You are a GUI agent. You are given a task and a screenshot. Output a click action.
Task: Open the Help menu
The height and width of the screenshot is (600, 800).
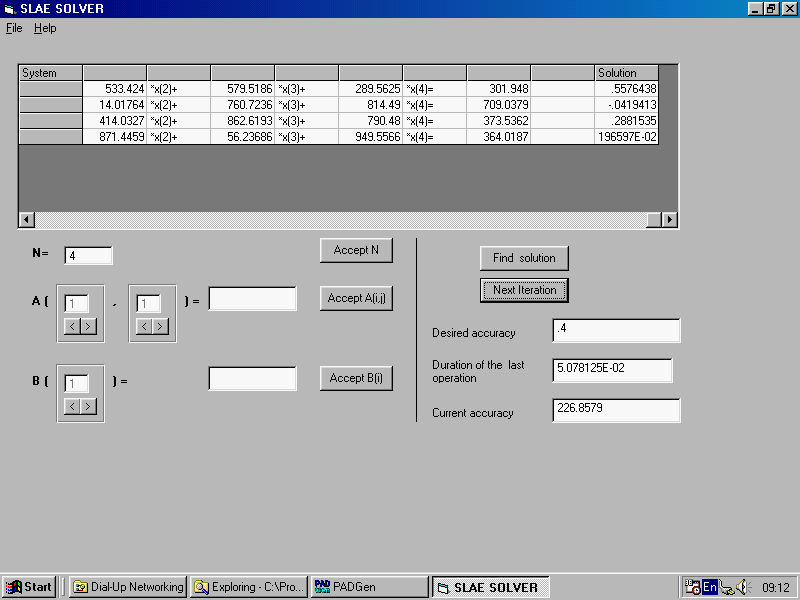(x=45, y=28)
